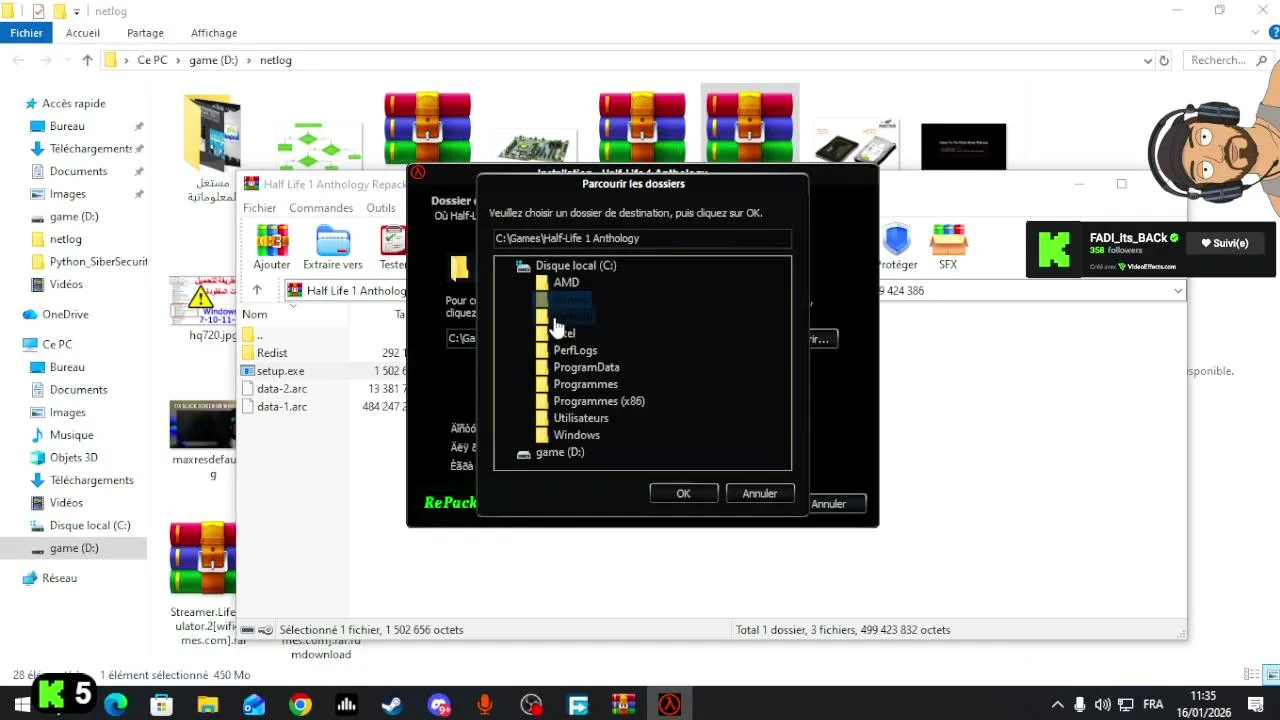Click Explorer up-directory arrow

(x=87, y=60)
